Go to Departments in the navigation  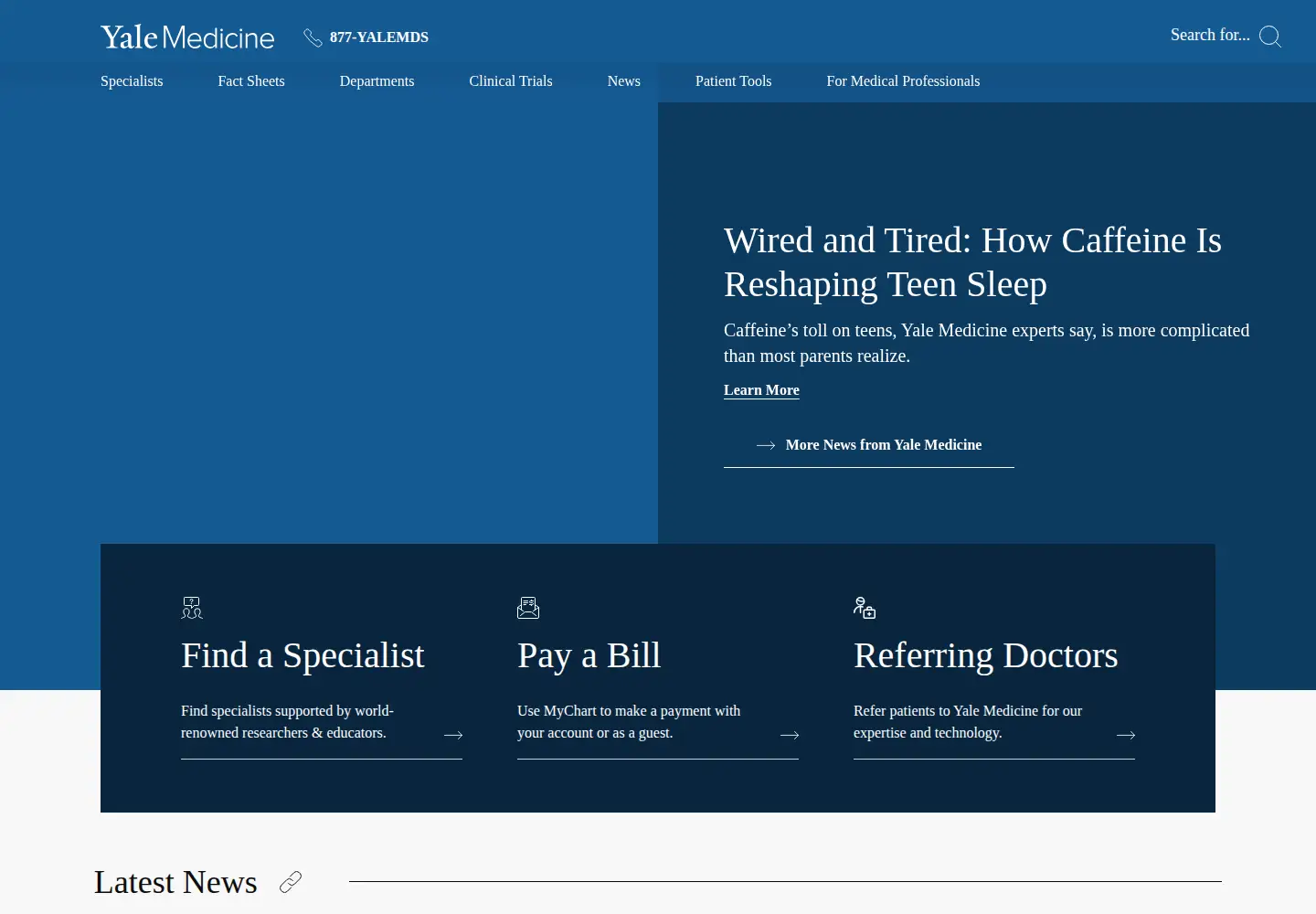pyautogui.click(x=377, y=81)
